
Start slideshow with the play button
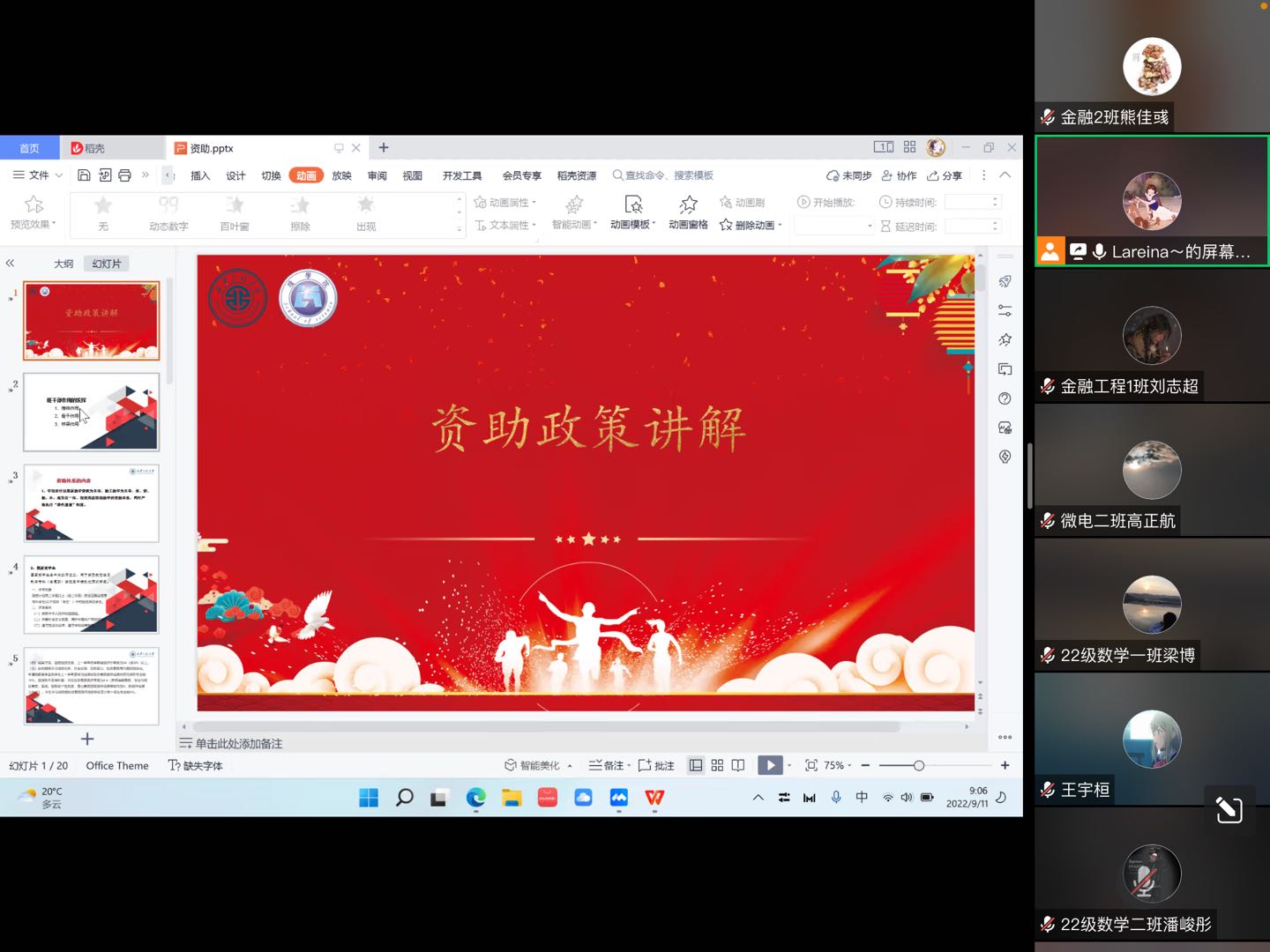point(769,765)
